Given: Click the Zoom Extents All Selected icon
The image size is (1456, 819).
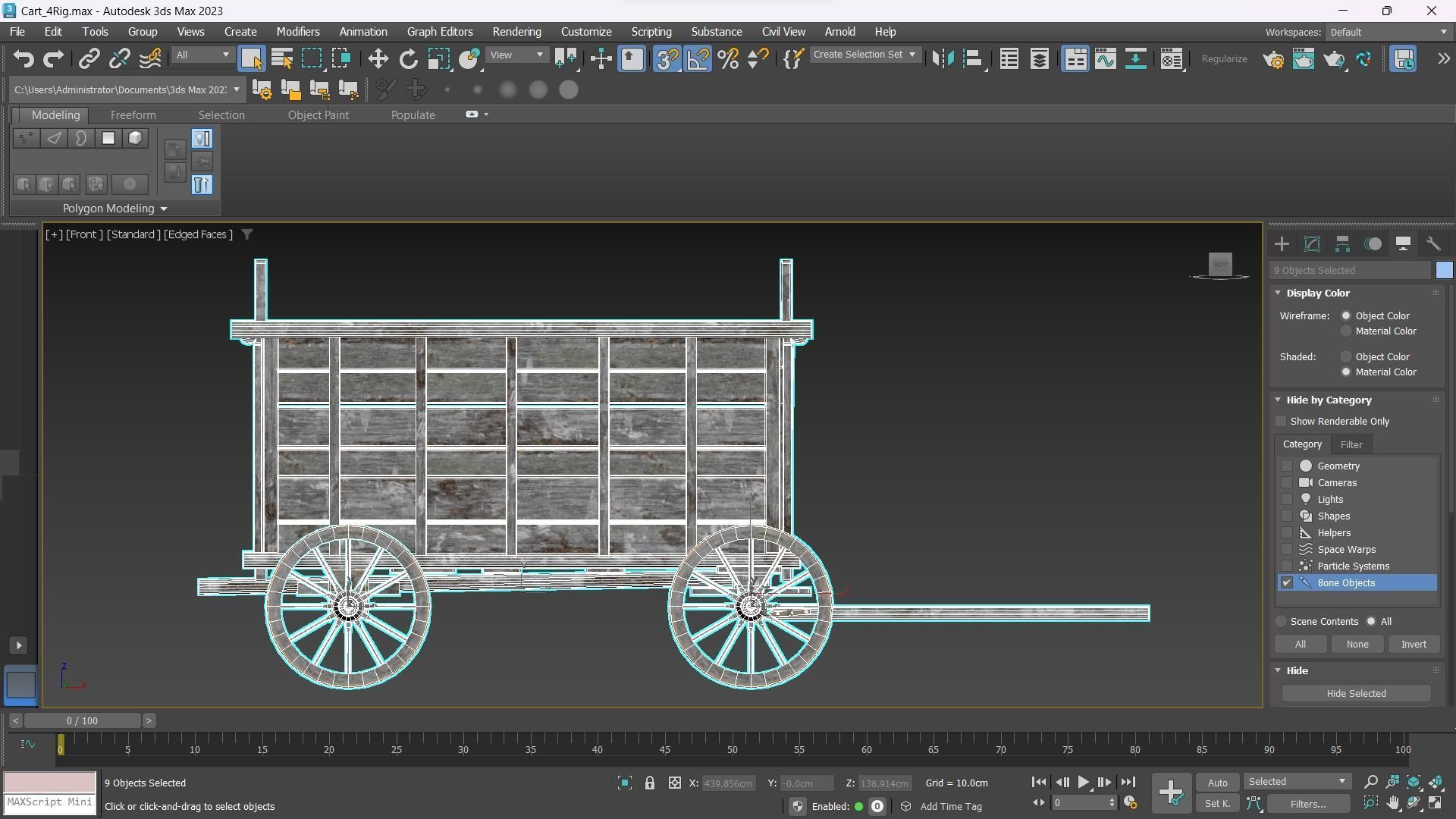Looking at the screenshot, I should pyautogui.click(x=1436, y=782).
